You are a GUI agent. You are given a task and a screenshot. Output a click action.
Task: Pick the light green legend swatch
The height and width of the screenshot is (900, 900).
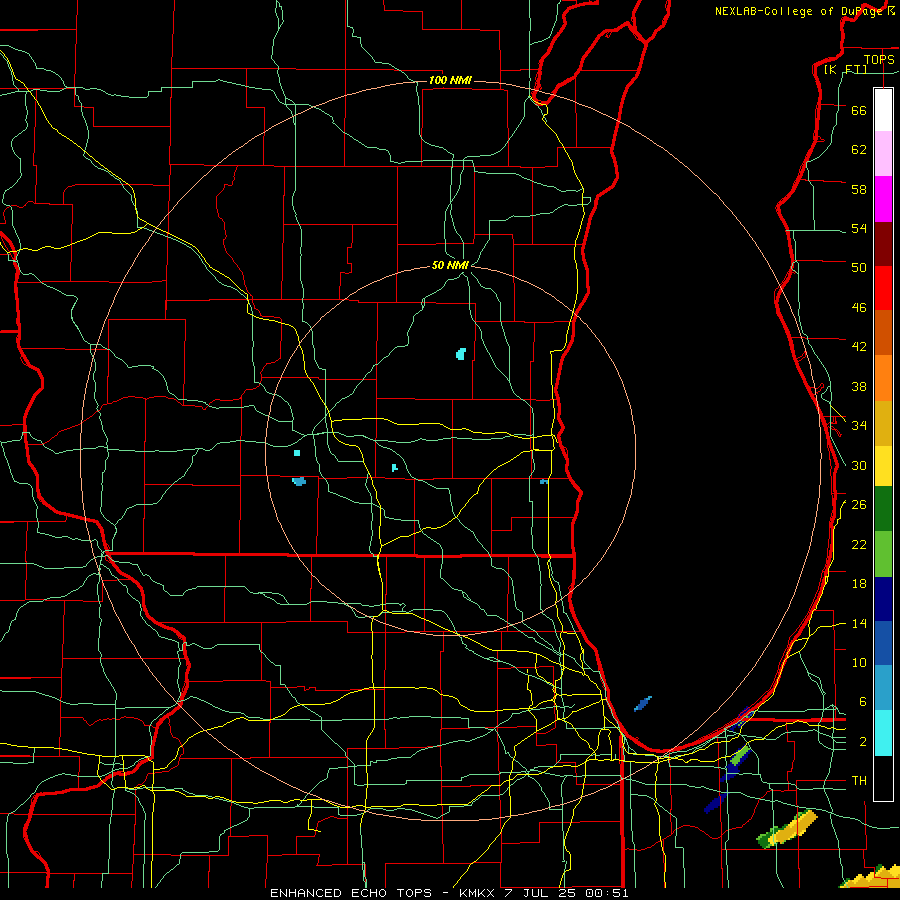coord(883,554)
